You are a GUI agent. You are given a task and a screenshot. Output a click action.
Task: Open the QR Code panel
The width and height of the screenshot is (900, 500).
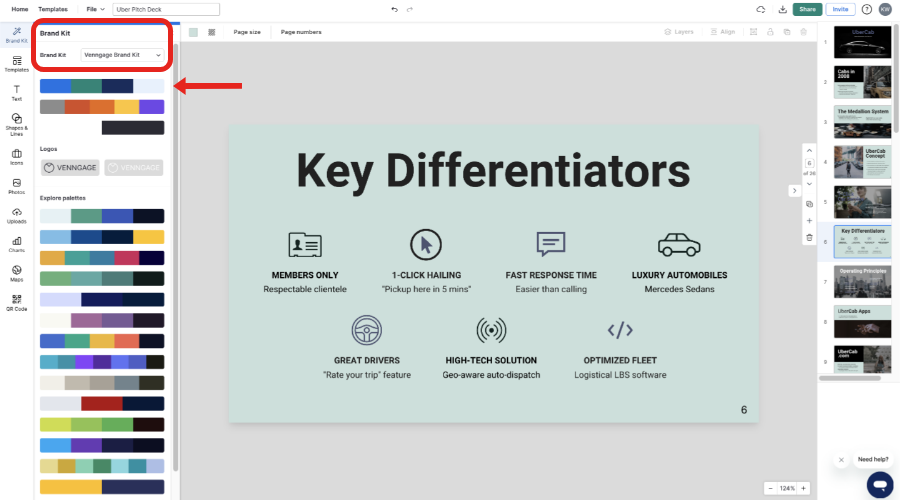(17, 303)
